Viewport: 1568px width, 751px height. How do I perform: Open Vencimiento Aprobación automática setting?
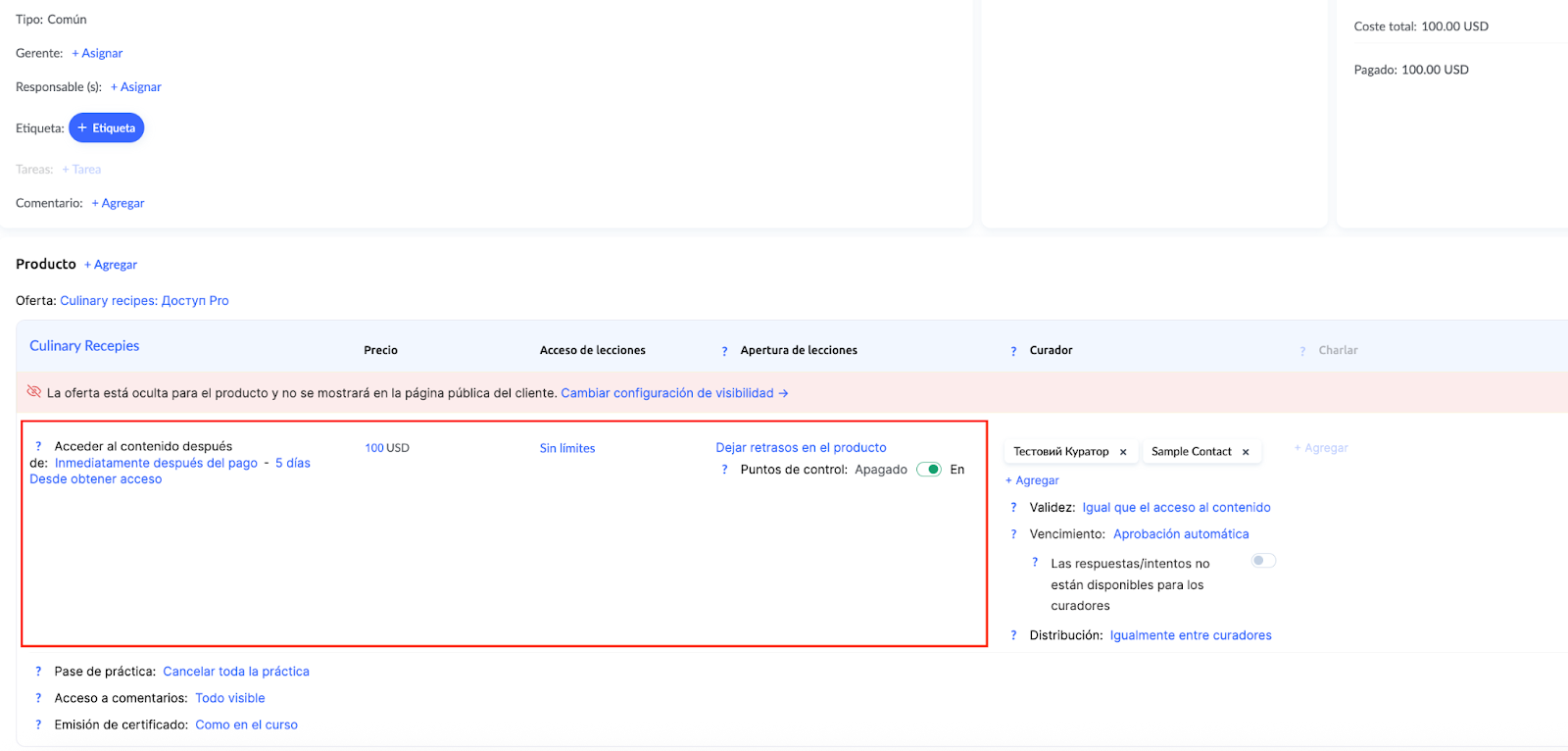click(x=1180, y=534)
